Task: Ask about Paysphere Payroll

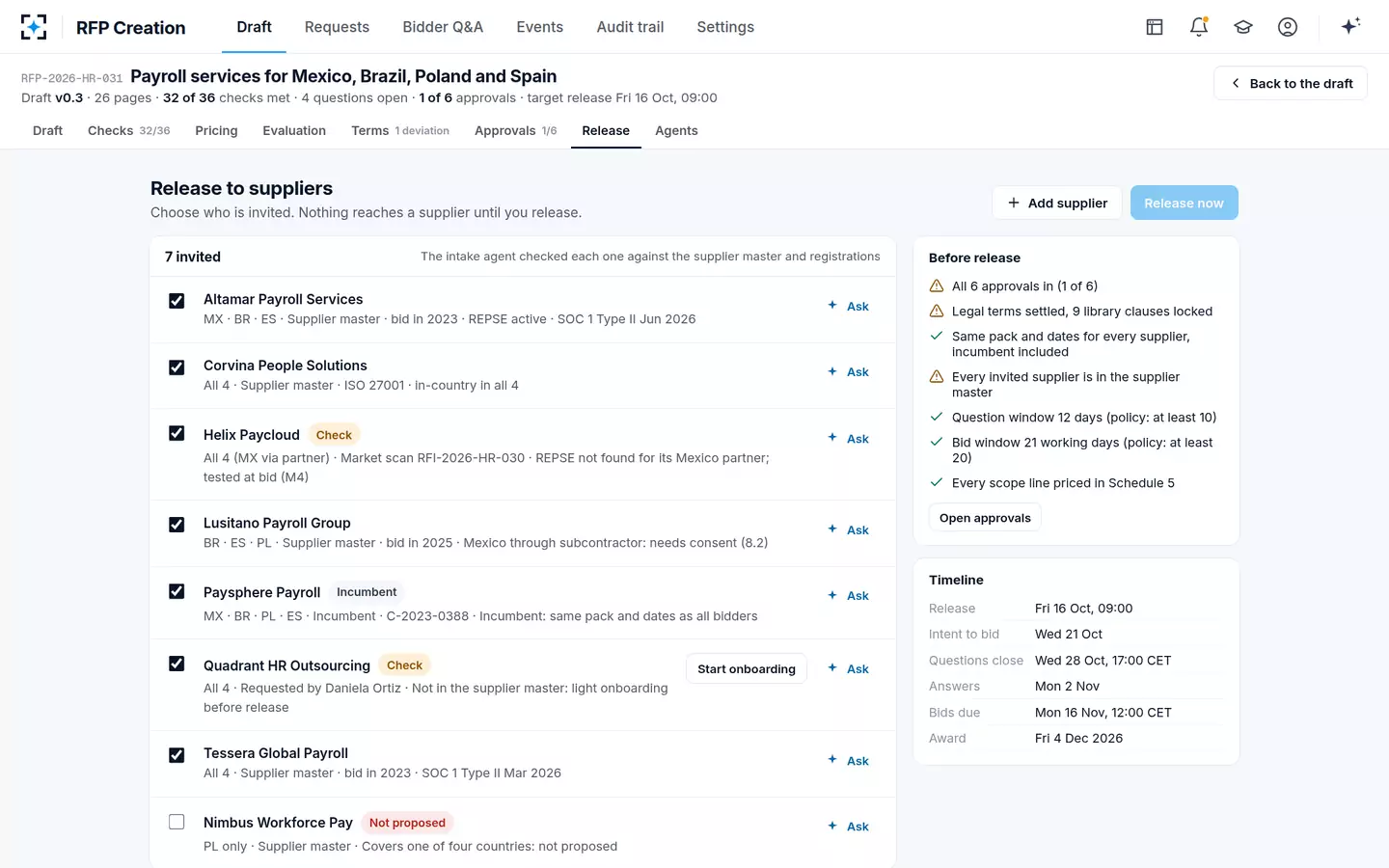Action: pos(849,595)
